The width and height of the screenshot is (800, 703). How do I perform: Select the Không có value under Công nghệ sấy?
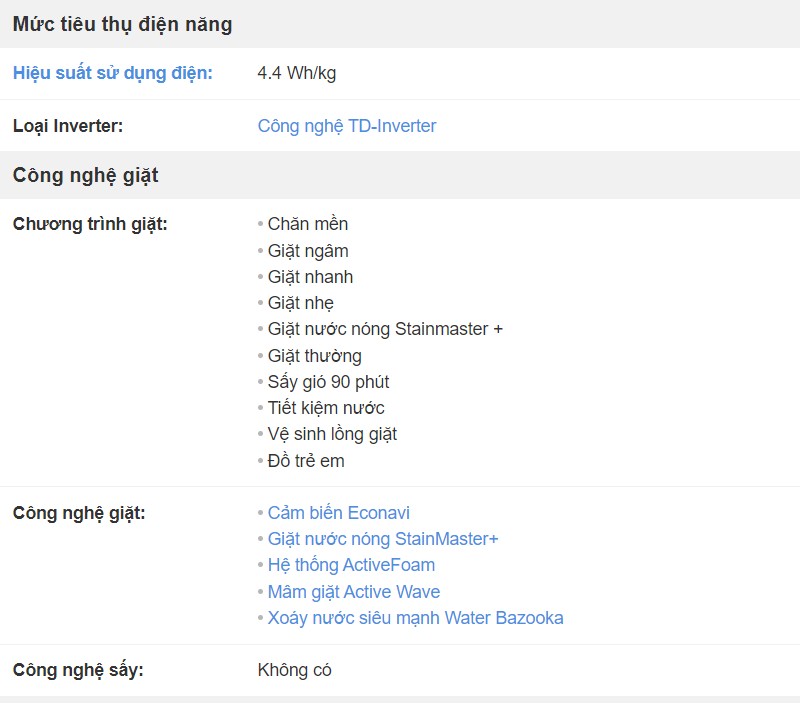294,670
